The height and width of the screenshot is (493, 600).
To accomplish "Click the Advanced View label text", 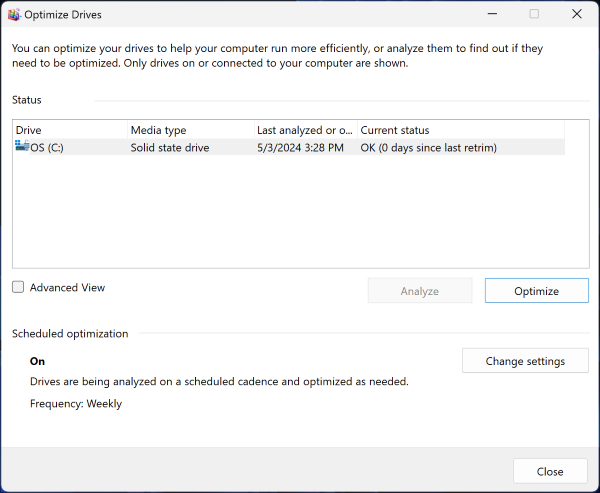I will (67, 288).
